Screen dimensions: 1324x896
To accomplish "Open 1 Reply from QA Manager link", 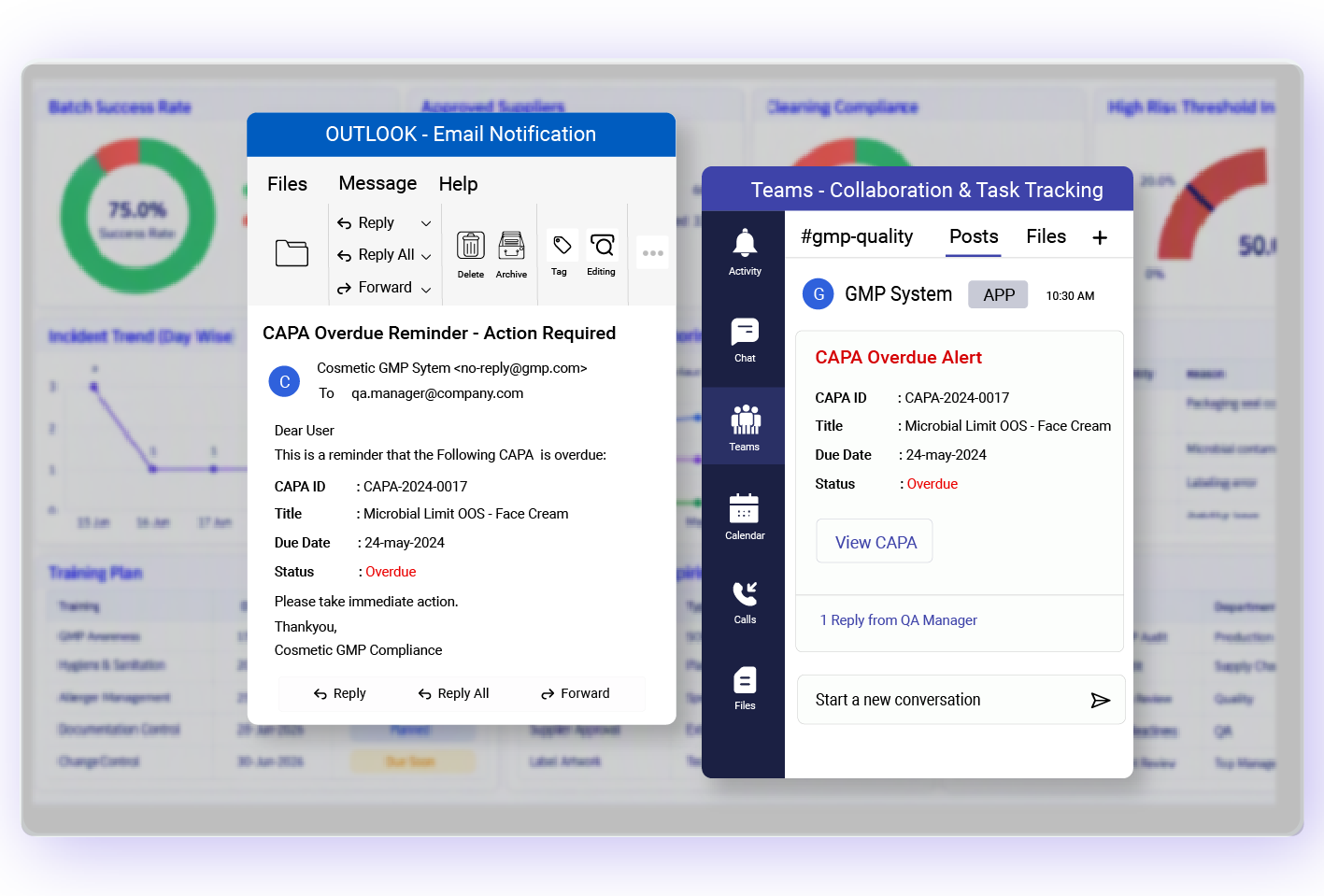I will pos(898,620).
